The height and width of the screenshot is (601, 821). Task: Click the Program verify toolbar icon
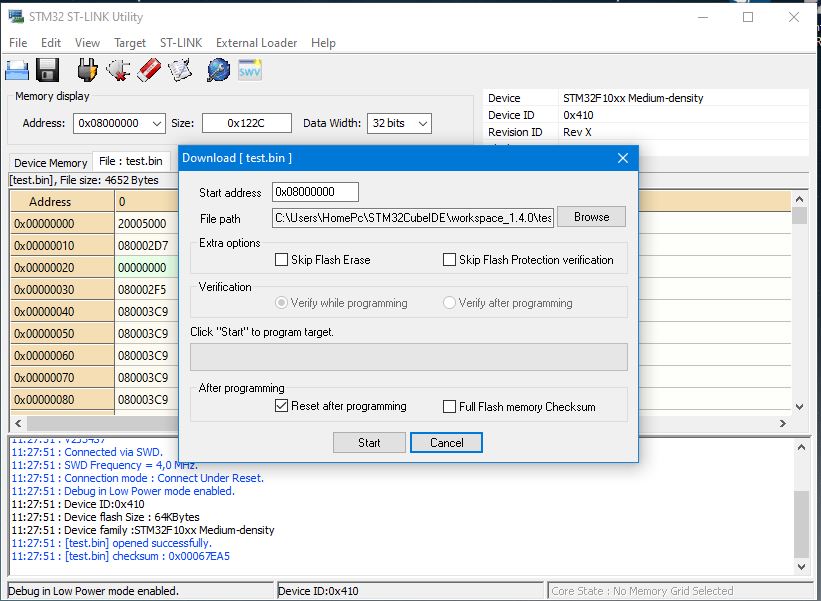pos(180,70)
